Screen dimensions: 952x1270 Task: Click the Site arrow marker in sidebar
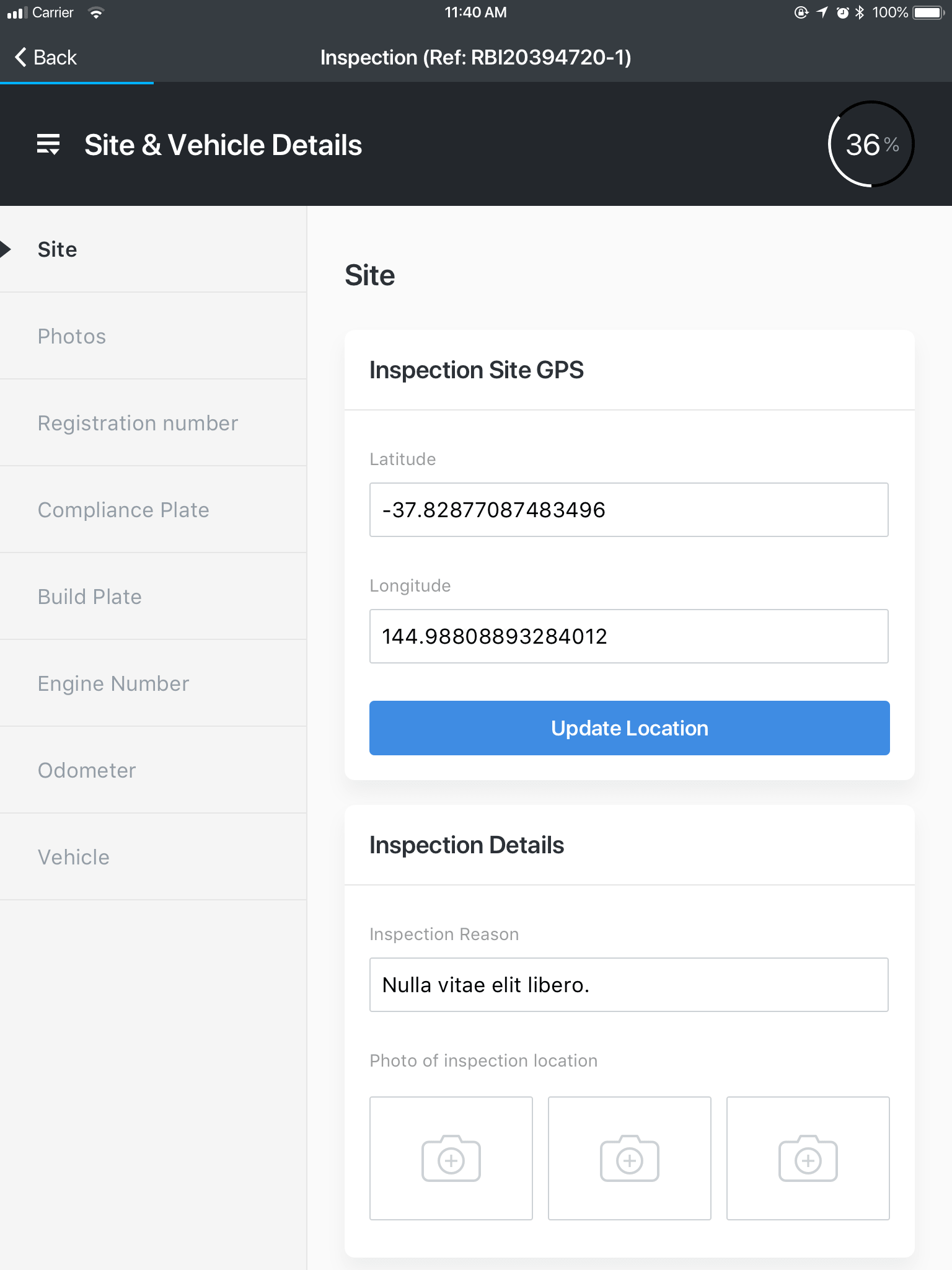(6, 249)
